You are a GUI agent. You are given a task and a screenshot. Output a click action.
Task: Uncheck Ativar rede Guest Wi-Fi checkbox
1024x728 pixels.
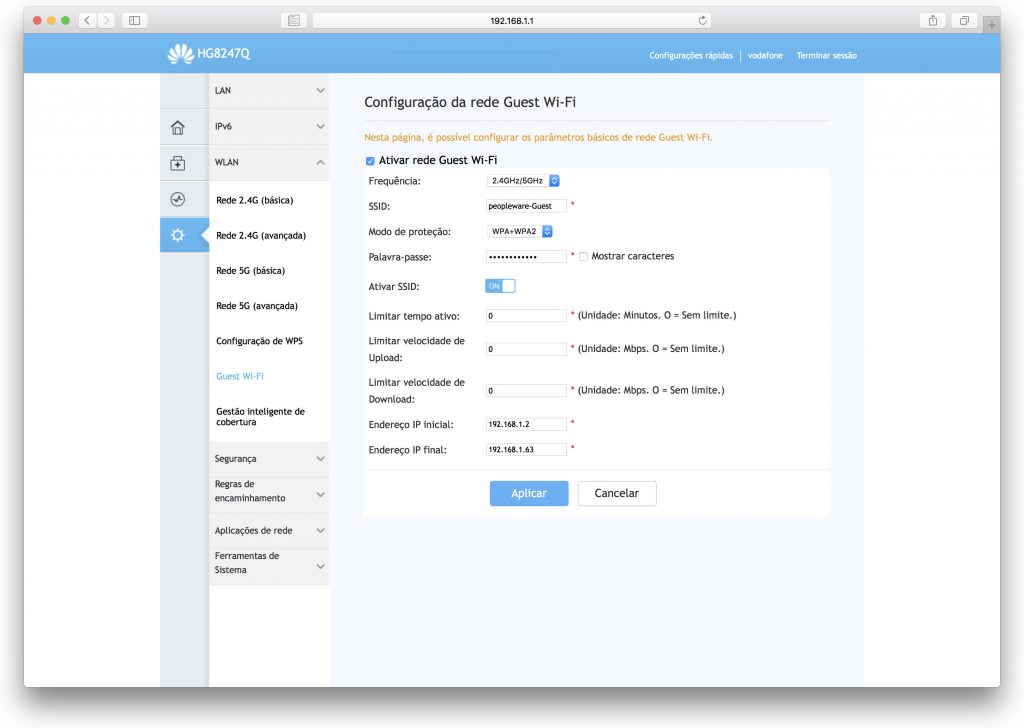point(370,161)
